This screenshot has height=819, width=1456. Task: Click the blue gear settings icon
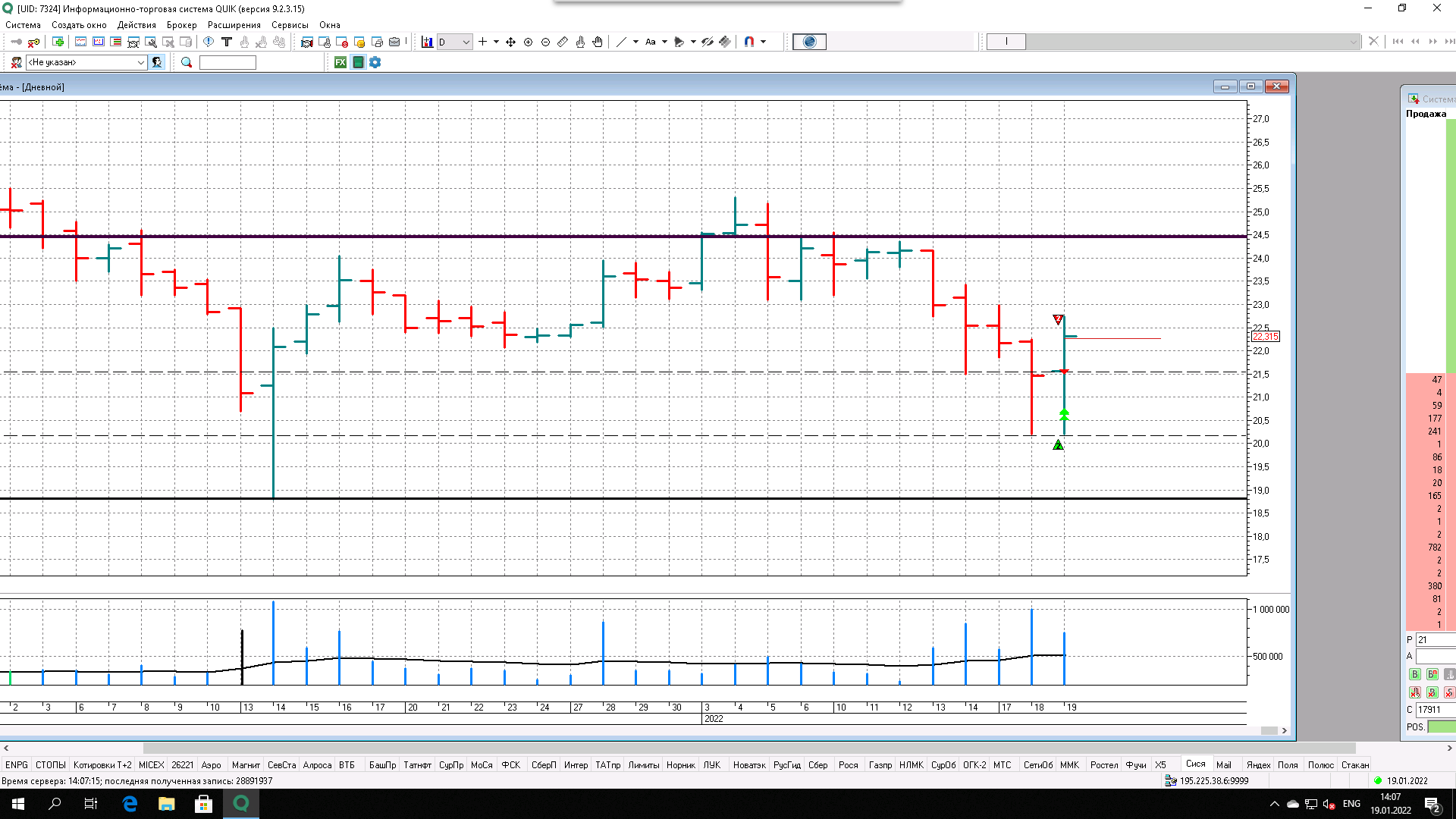(375, 62)
